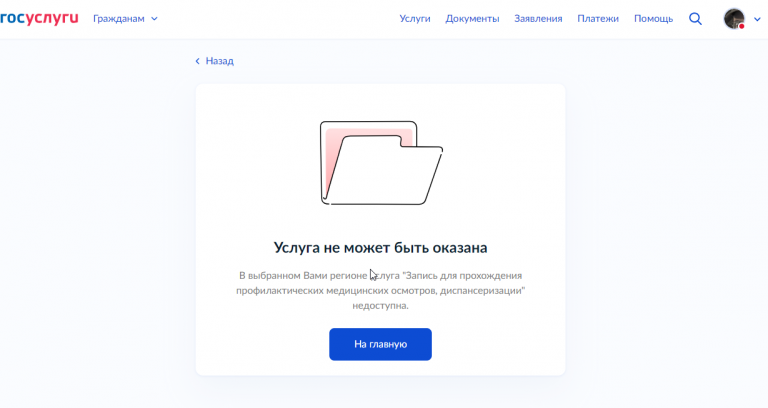Click the heading Услуга не может быть оказана
768x408 pixels.
coord(380,247)
